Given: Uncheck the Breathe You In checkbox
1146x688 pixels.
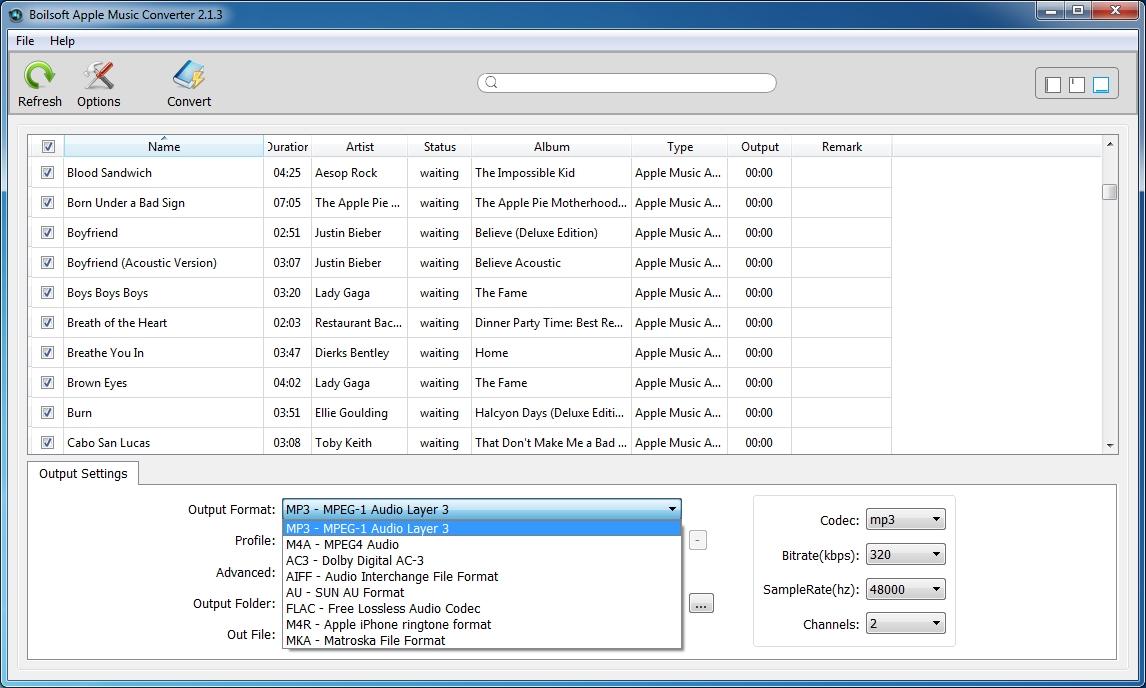Looking at the screenshot, I should pyautogui.click(x=48, y=352).
